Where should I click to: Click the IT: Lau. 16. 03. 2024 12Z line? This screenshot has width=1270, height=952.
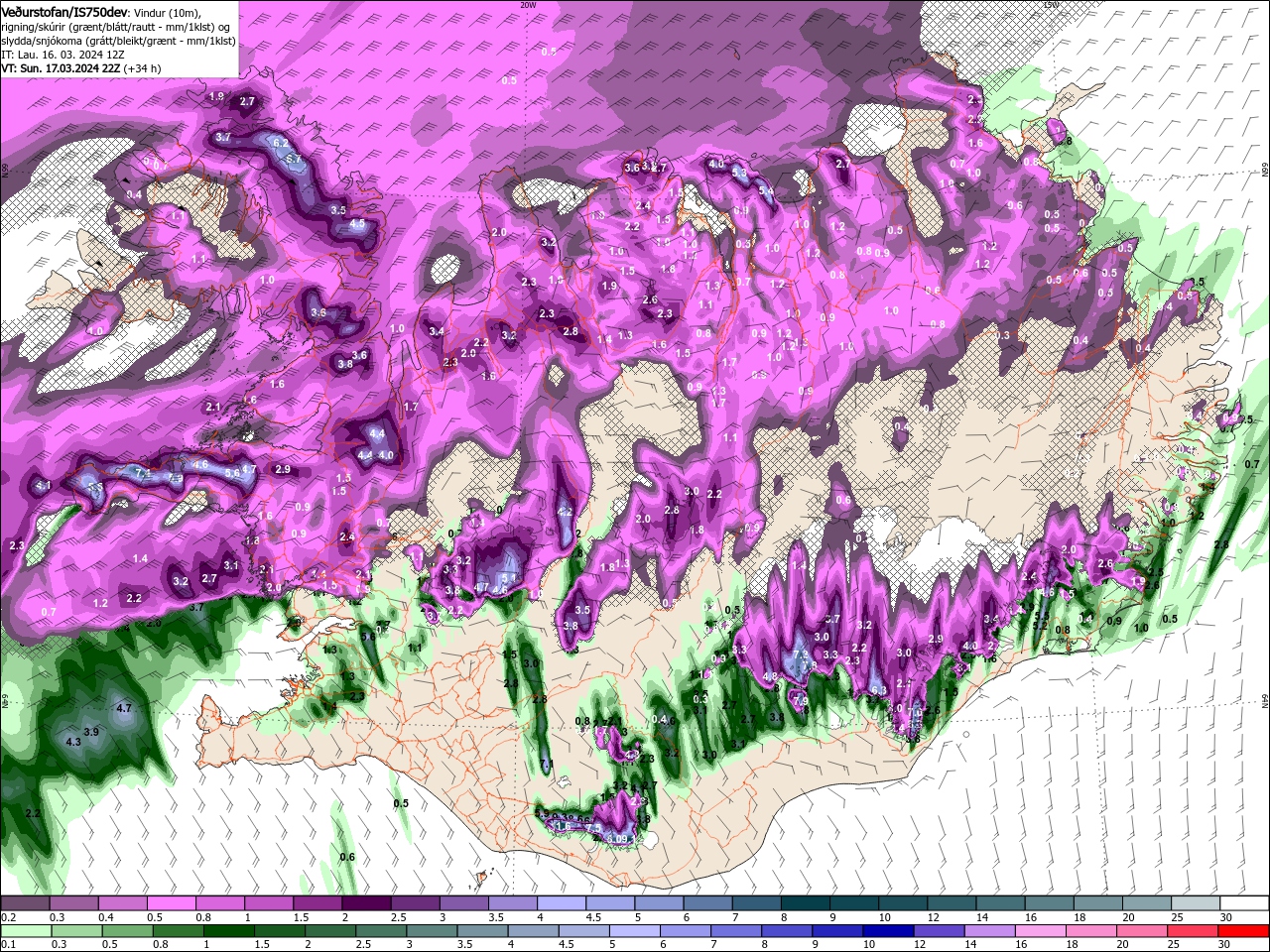tap(63, 55)
